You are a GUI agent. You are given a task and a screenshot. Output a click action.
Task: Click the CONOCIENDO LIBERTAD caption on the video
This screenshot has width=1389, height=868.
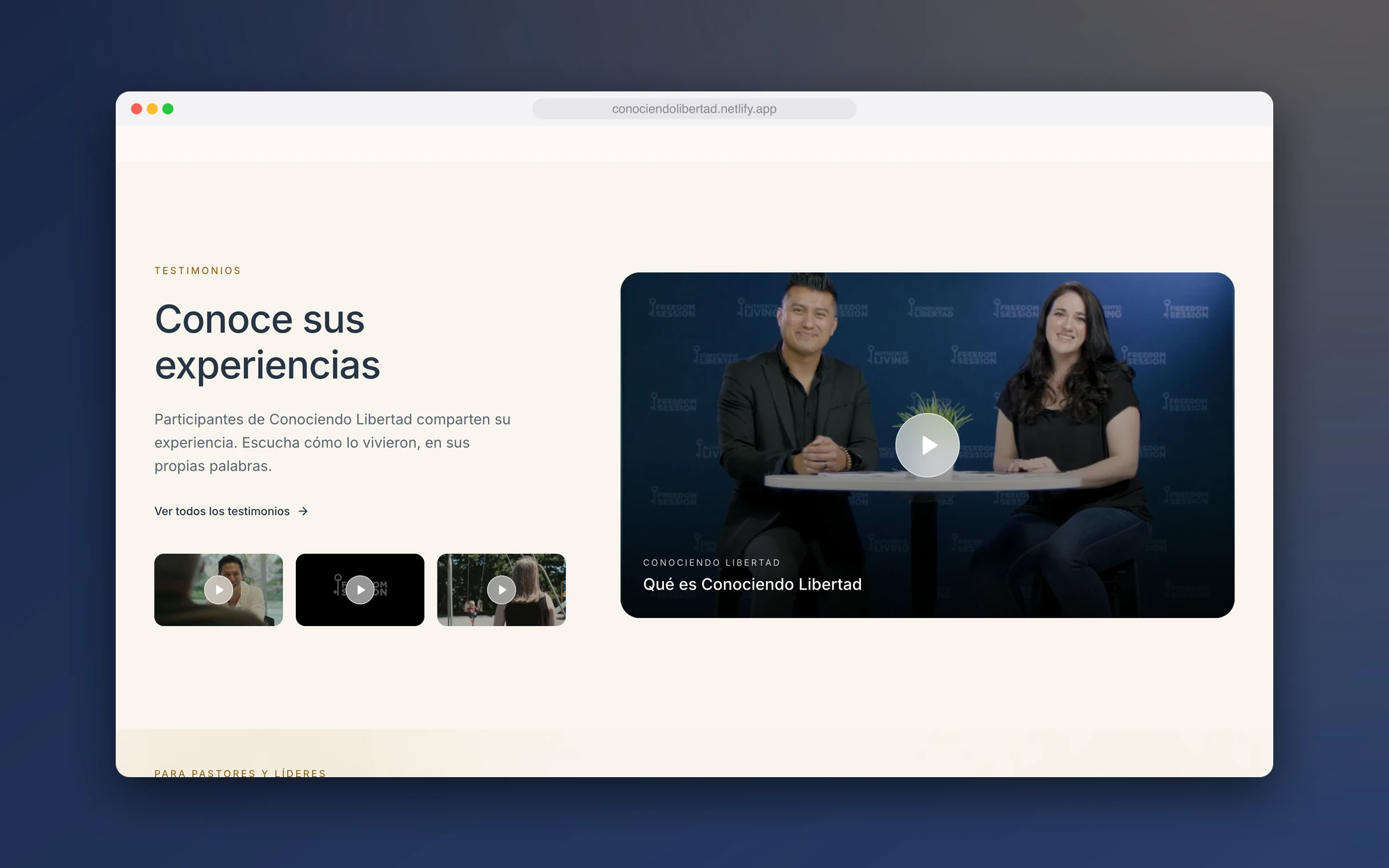(x=711, y=562)
